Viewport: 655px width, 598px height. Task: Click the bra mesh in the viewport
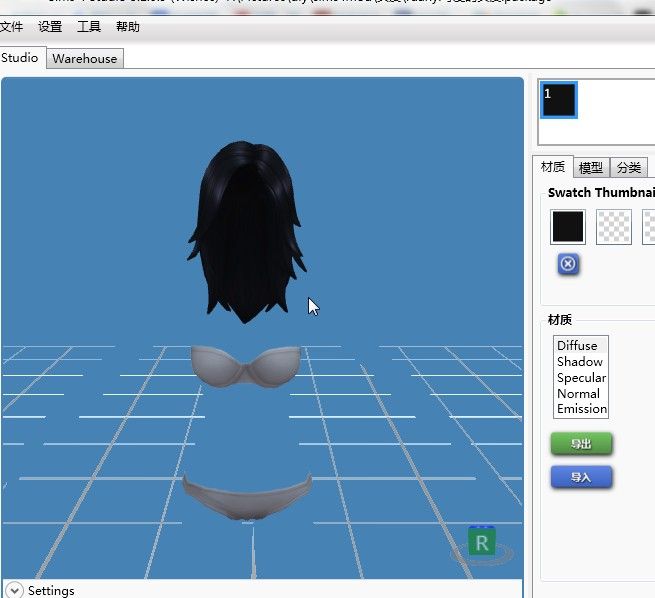pyautogui.click(x=246, y=365)
